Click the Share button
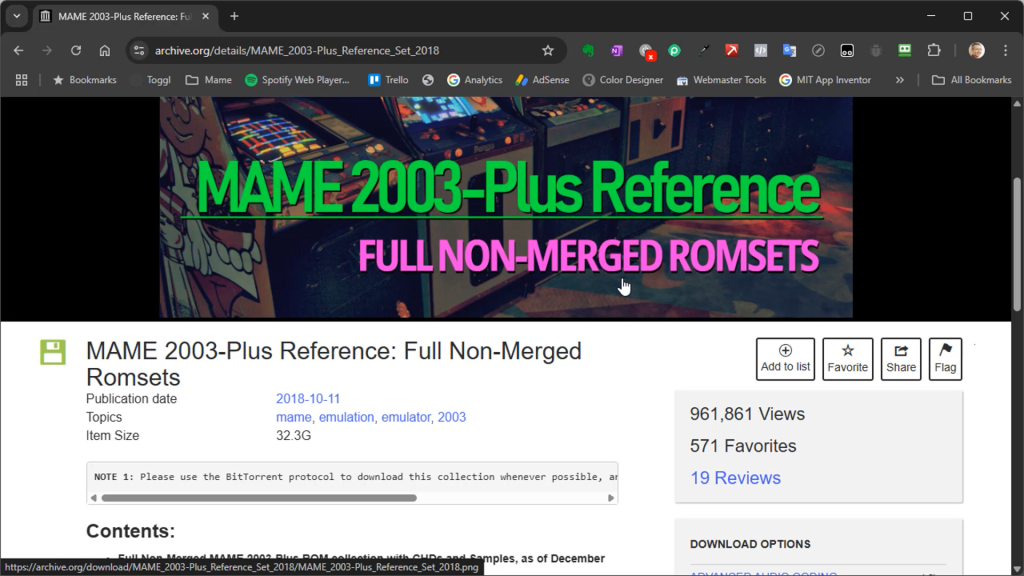 click(901, 359)
